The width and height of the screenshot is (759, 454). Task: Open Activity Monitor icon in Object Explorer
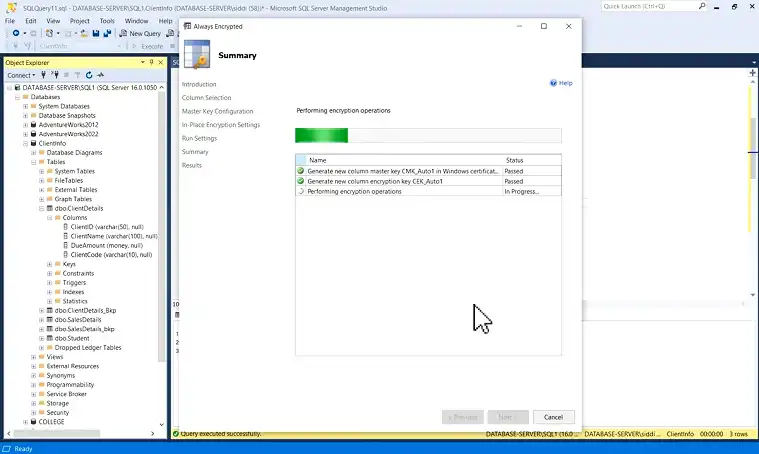coord(100,75)
